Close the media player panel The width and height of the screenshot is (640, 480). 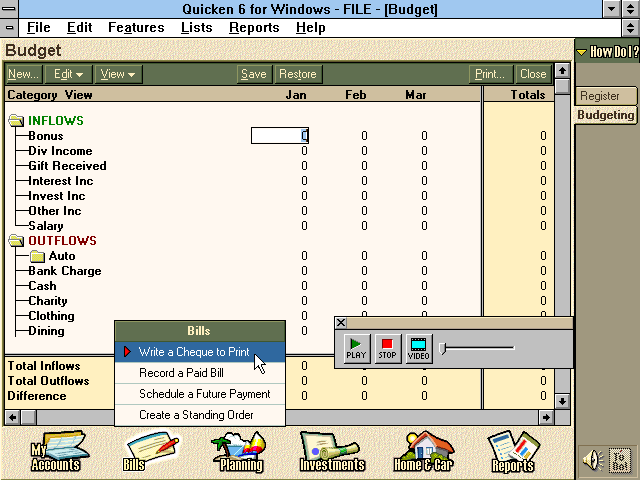point(341,323)
